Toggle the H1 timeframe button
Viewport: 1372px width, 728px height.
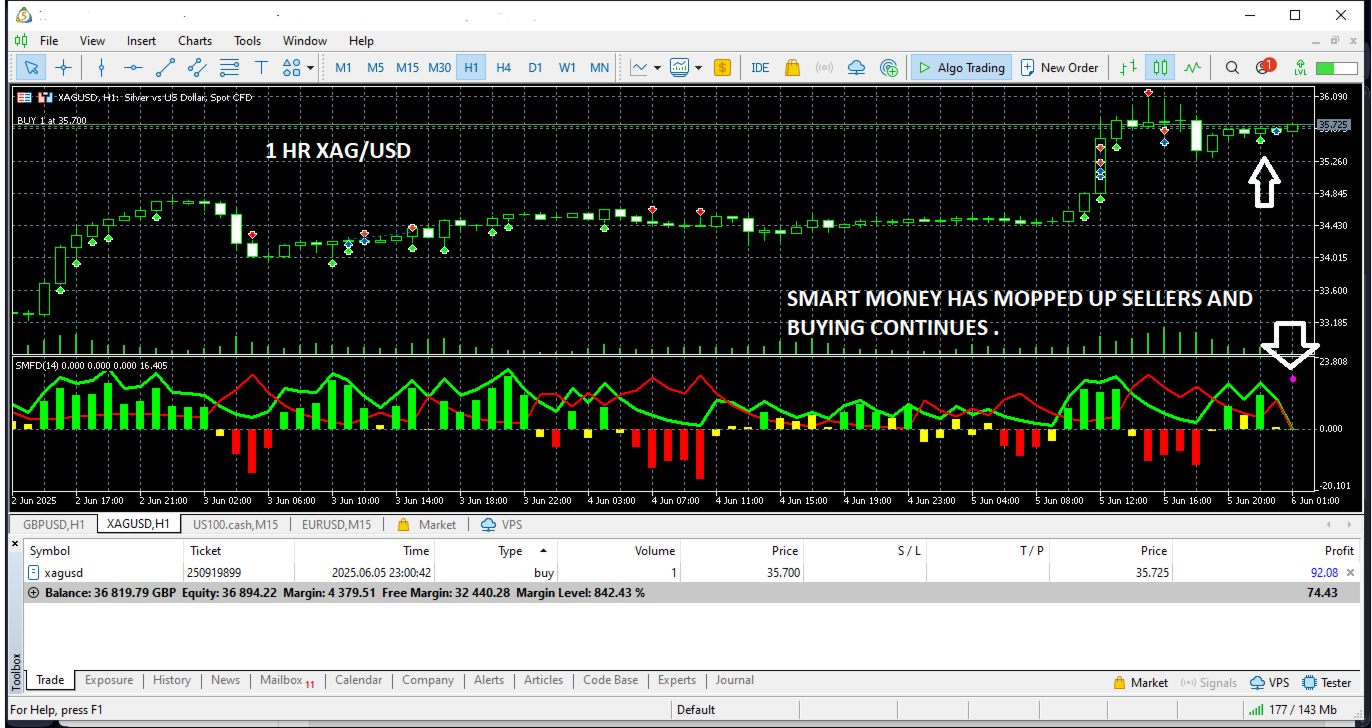471,68
